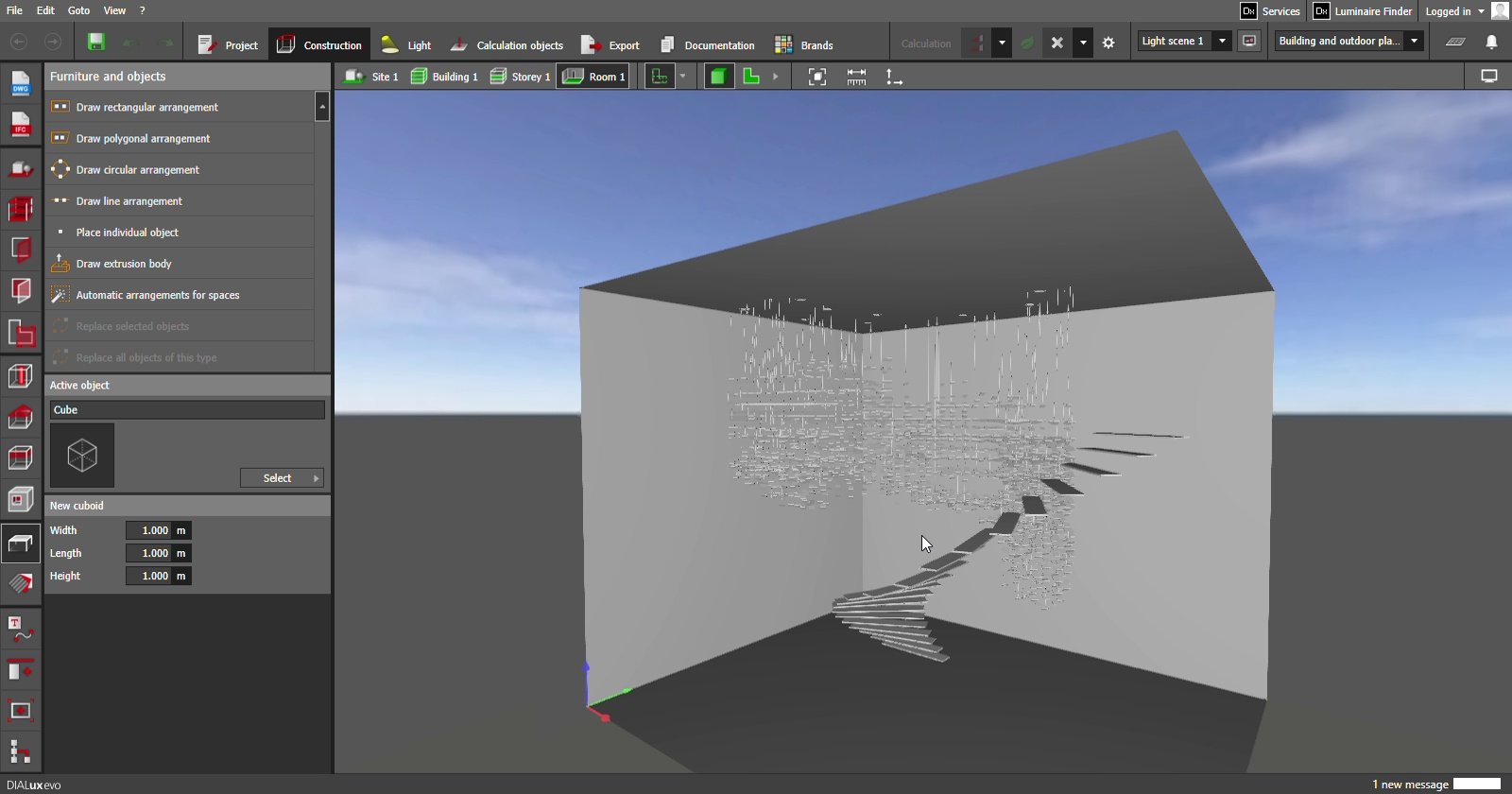Switch to the Light tab
The height and width of the screenshot is (794, 1512).
click(405, 44)
